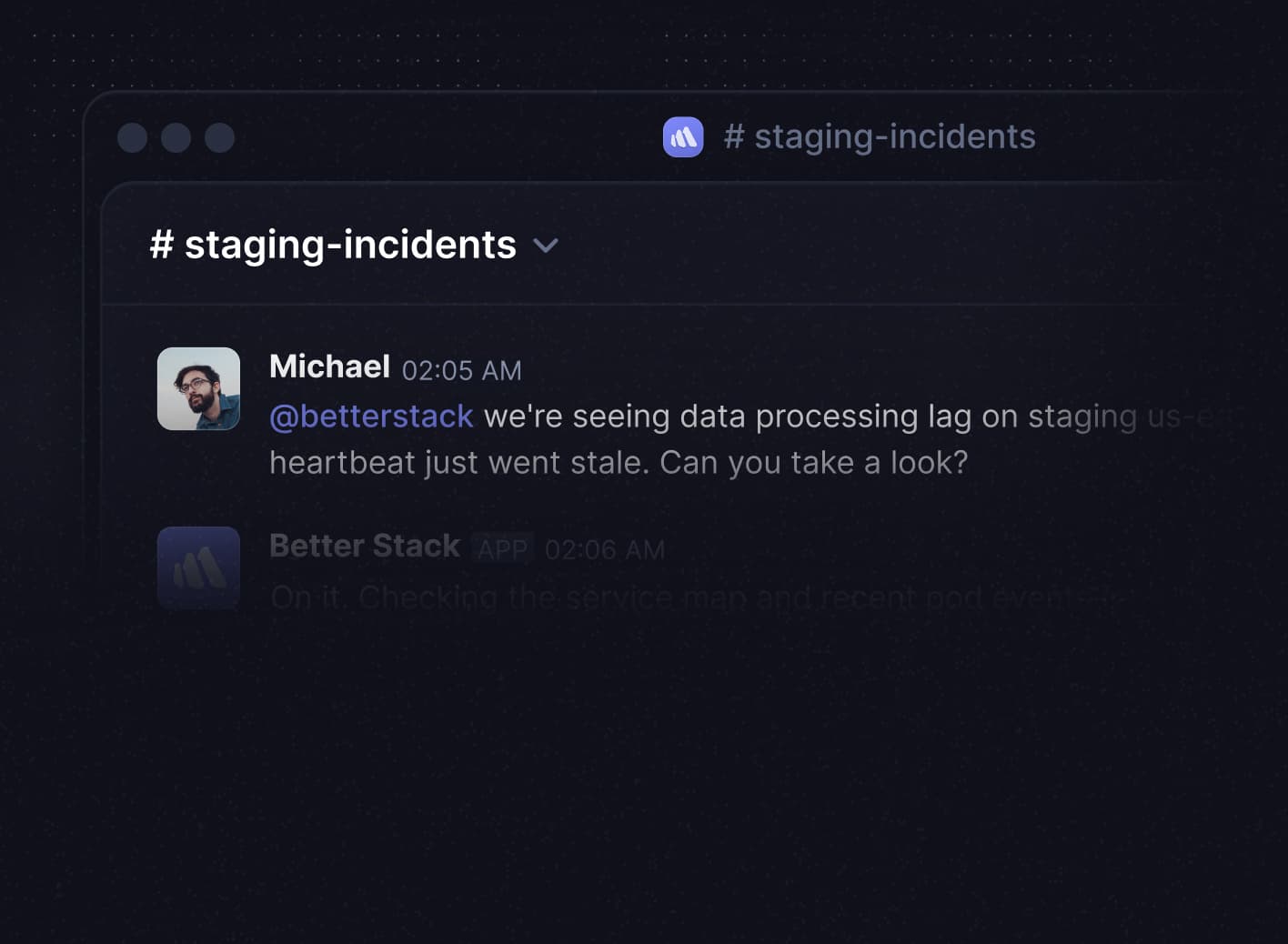Click the hash symbol in the window title bar
Image resolution: width=1288 pixels, height=944 pixels.
pos(734,137)
